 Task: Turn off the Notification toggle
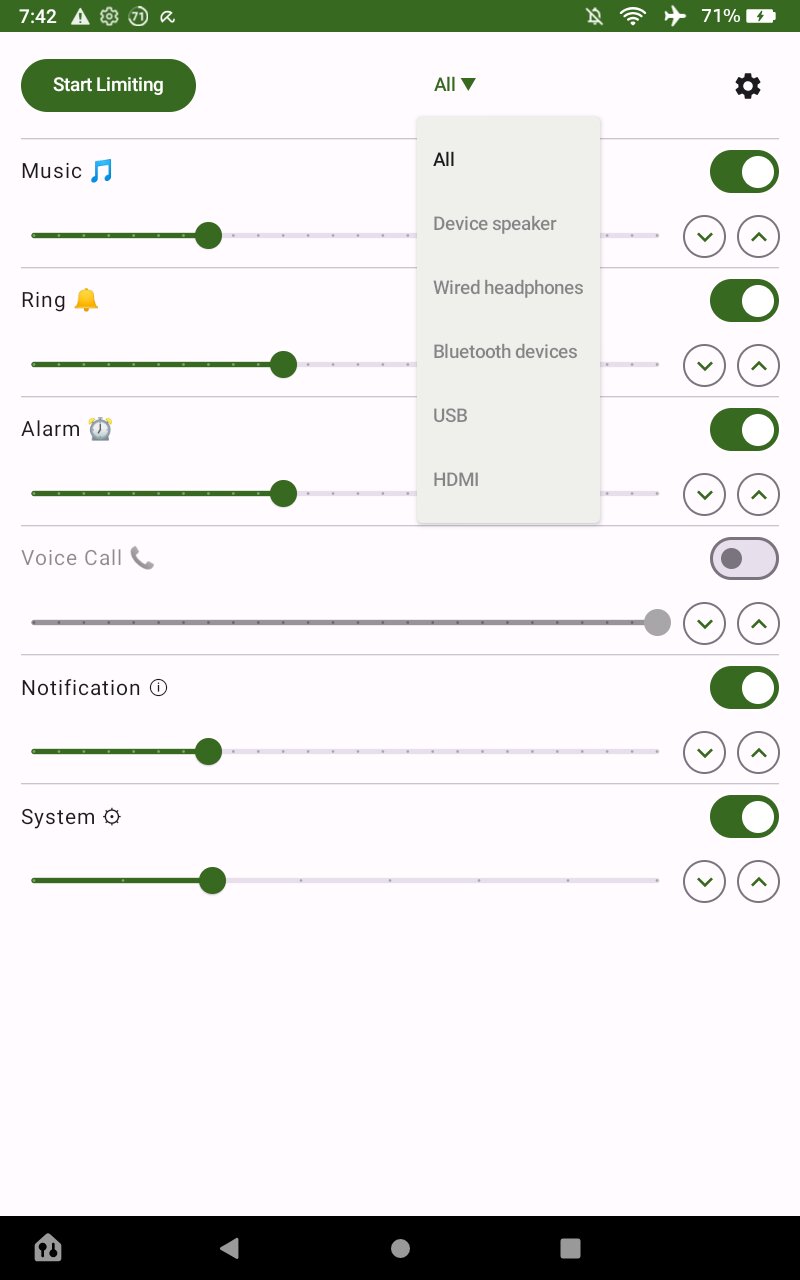click(744, 688)
